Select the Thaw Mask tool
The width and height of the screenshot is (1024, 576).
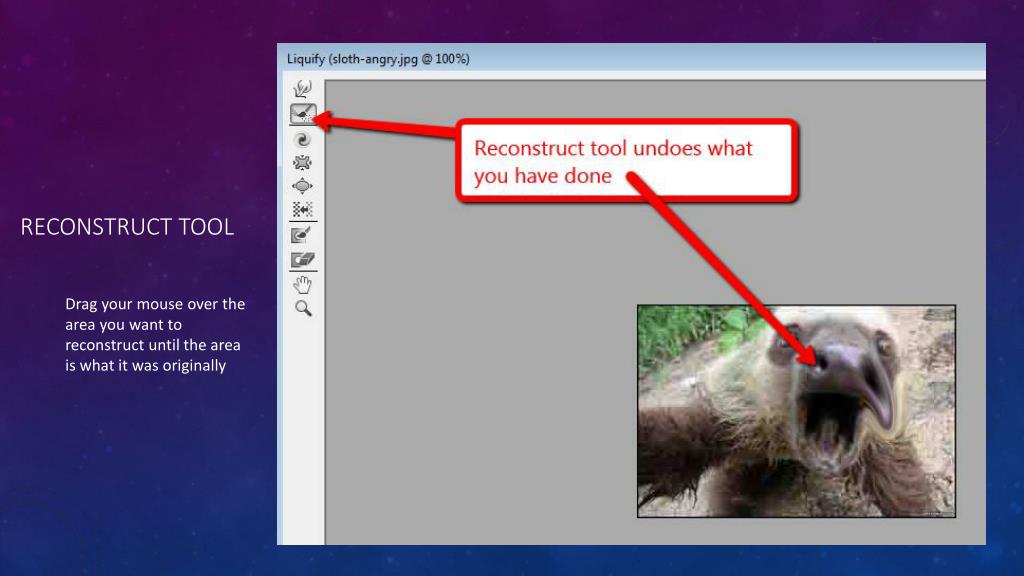pos(302,260)
